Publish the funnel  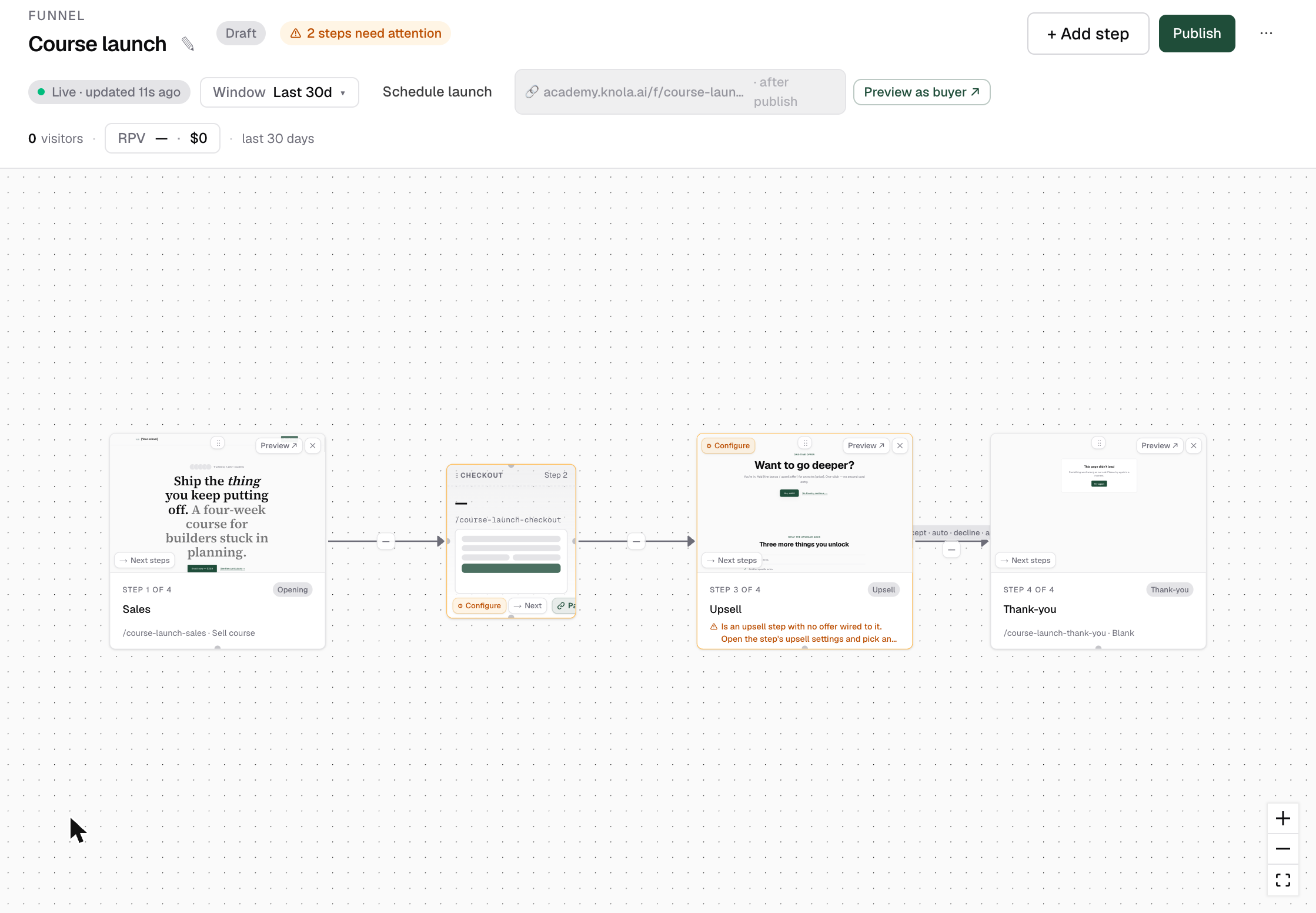tap(1197, 33)
